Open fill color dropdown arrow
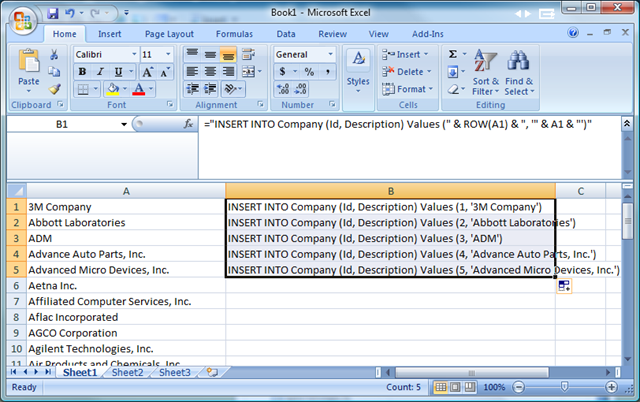 (125, 89)
